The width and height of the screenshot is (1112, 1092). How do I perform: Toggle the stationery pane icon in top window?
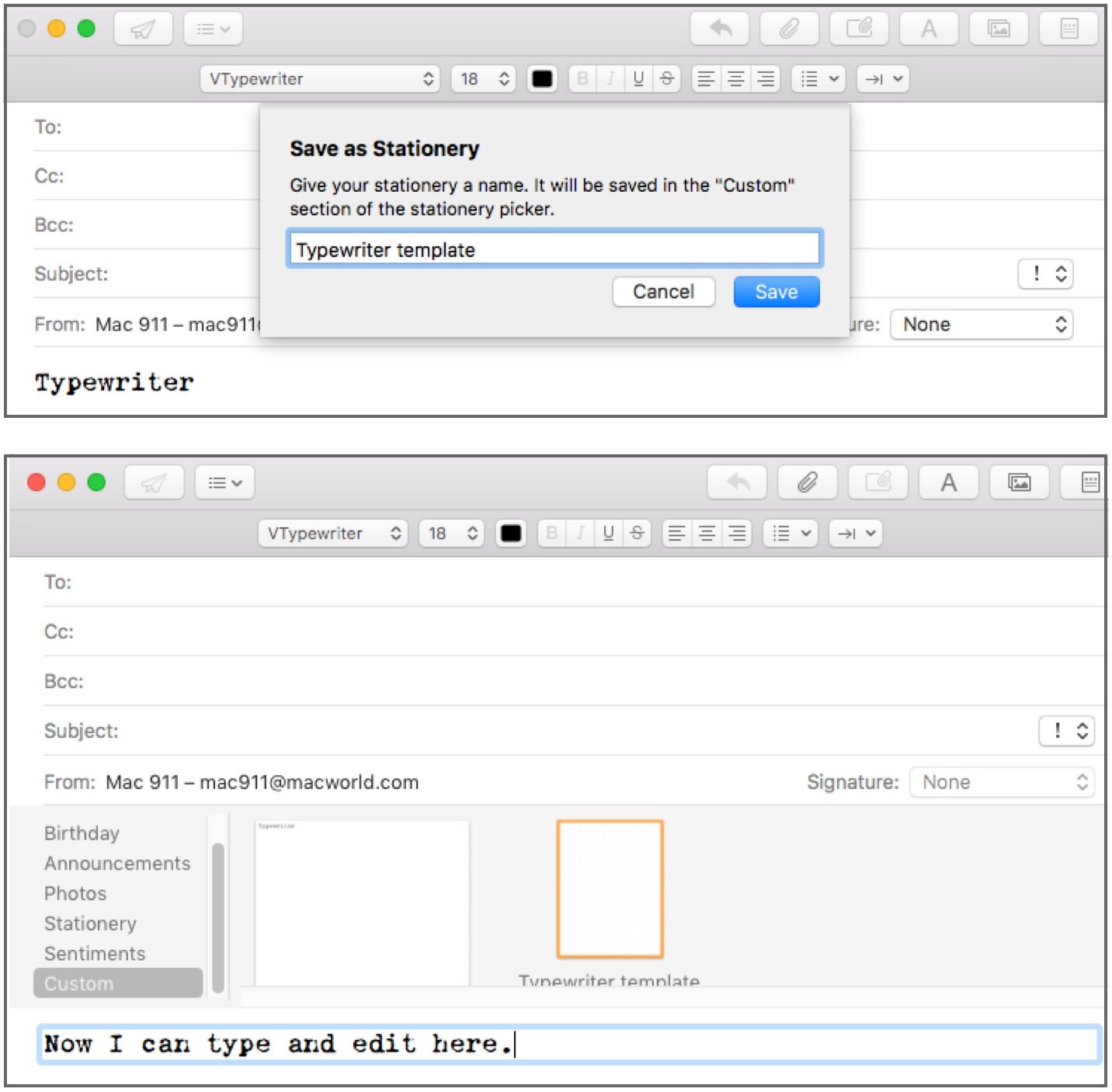[1069, 30]
